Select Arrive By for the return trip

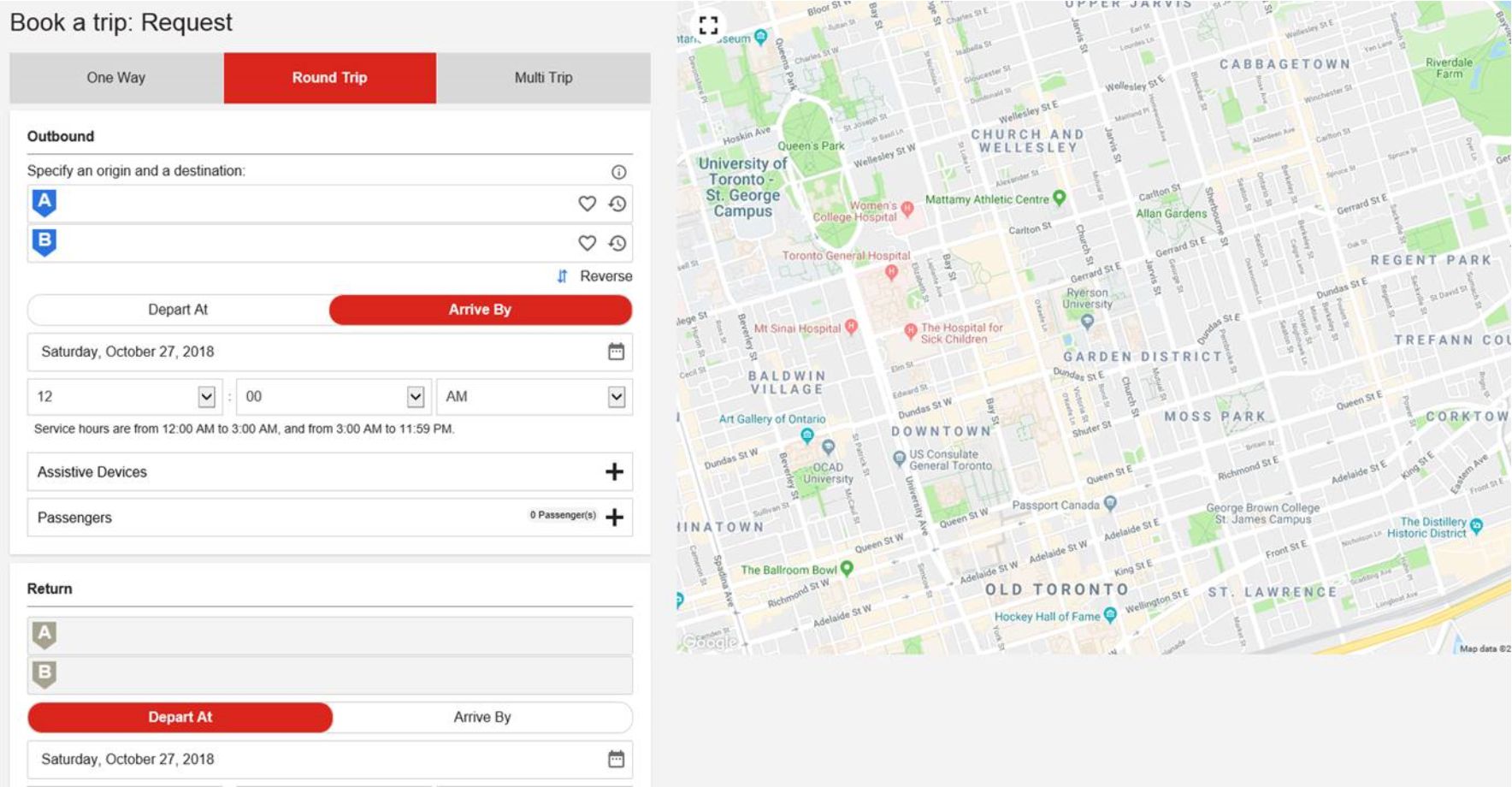pyautogui.click(x=481, y=717)
